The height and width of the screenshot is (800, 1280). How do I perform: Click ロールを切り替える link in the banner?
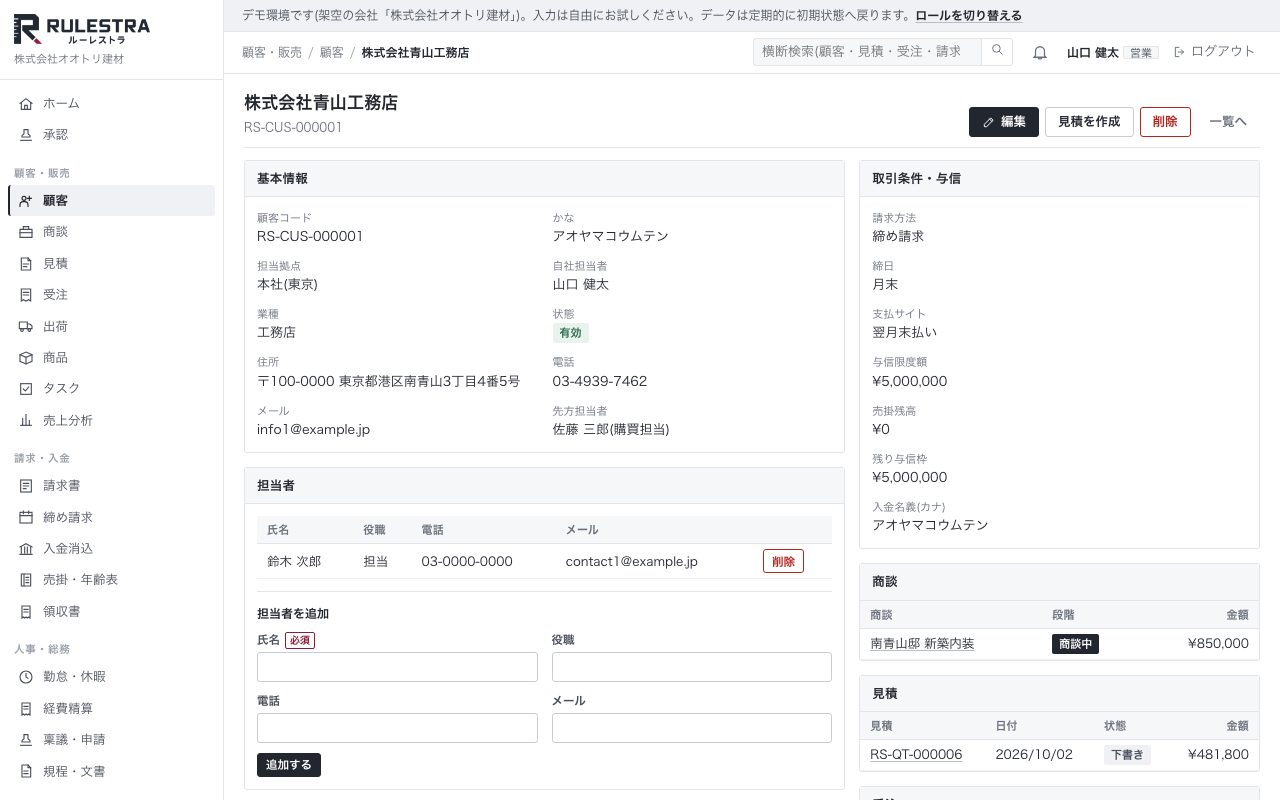tap(968, 16)
